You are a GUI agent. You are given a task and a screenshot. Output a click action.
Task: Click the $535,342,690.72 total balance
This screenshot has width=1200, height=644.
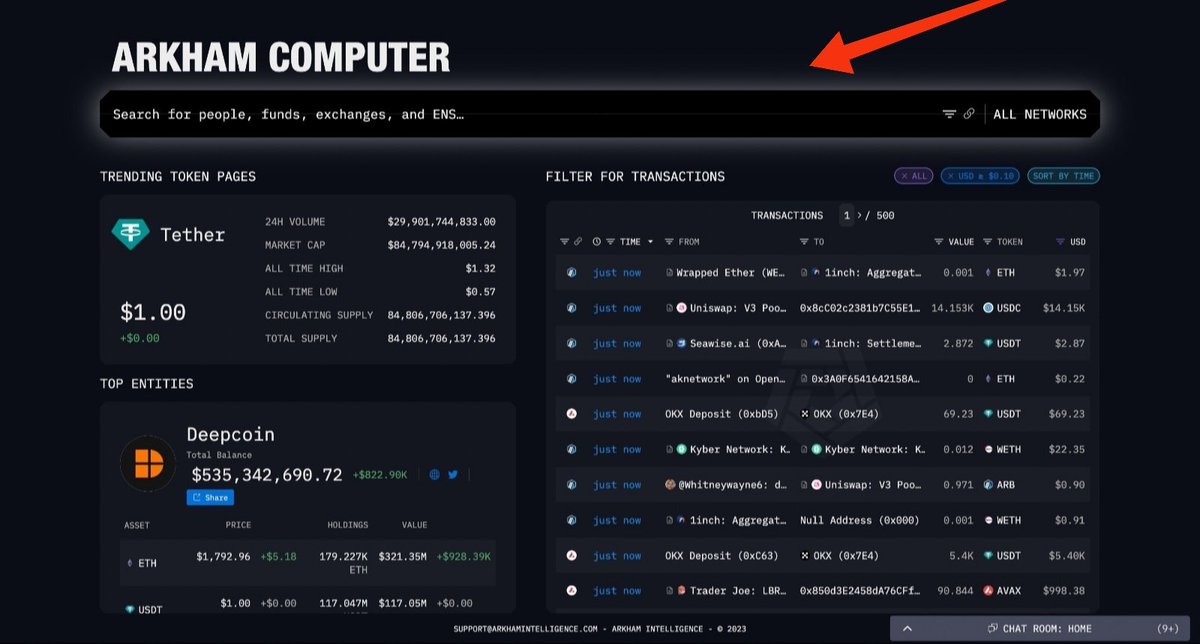click(x=267, y=475)
